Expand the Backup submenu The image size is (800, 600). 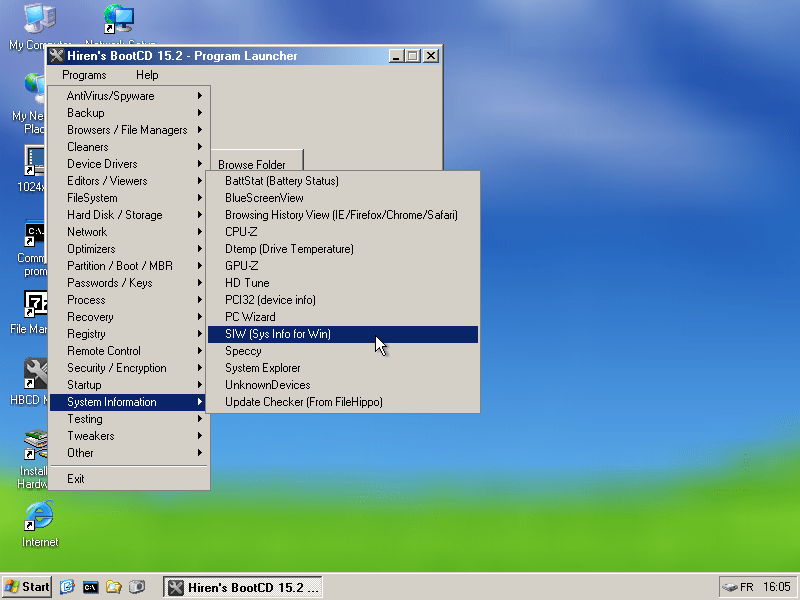(129, 113)
